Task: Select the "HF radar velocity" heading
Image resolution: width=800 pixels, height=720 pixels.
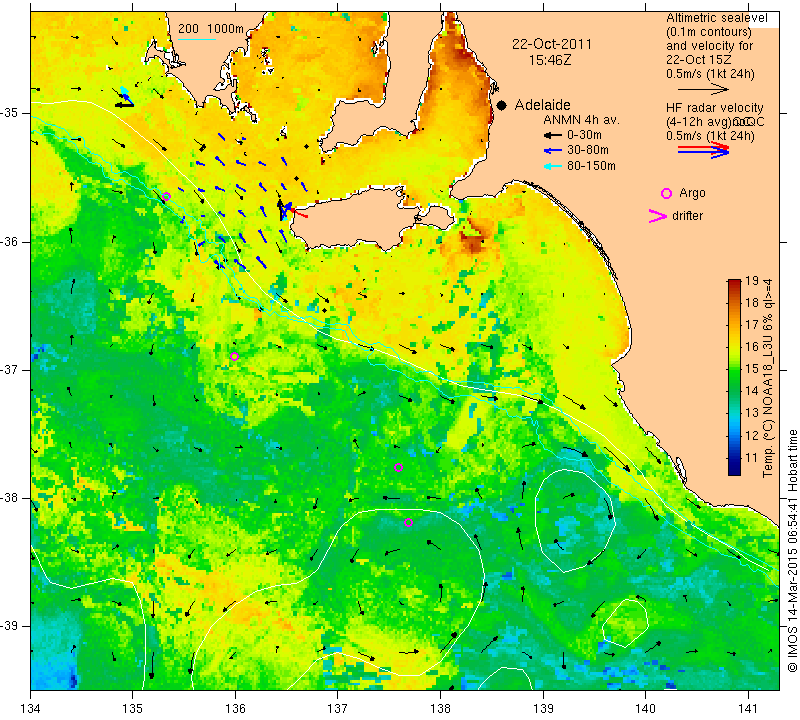Action: click(714, 108)
